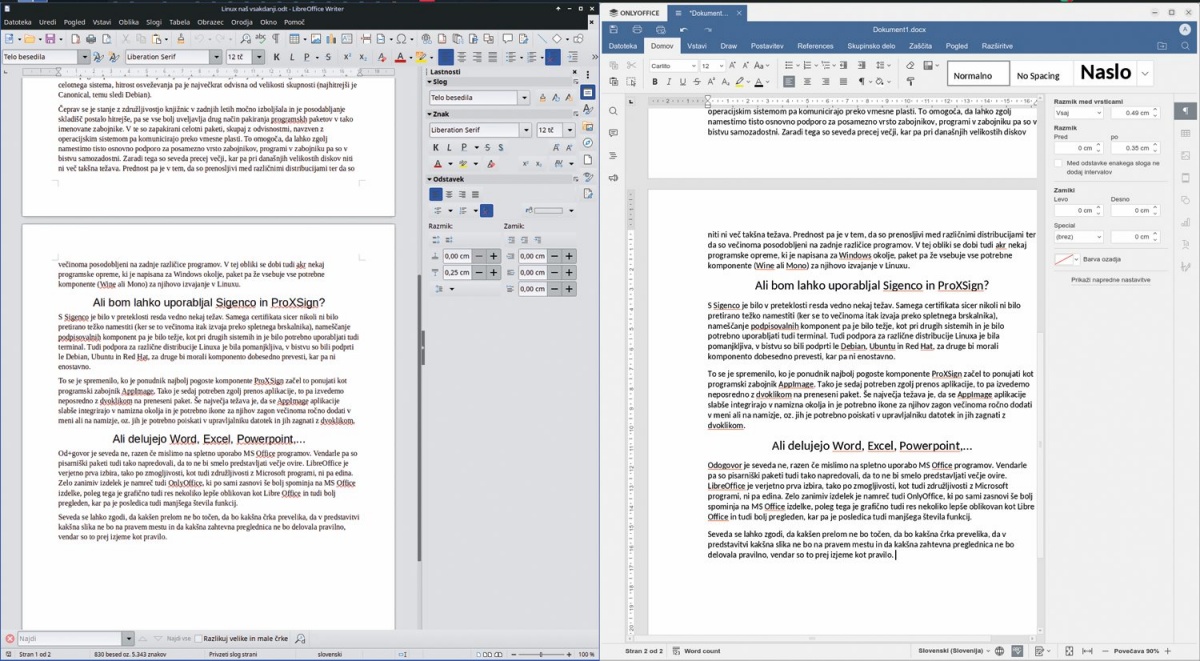Viewport: 1200px width, 661px height.
Task: Open ONLYOFFICE search icon in tab bar
Action: (1185, 46)
